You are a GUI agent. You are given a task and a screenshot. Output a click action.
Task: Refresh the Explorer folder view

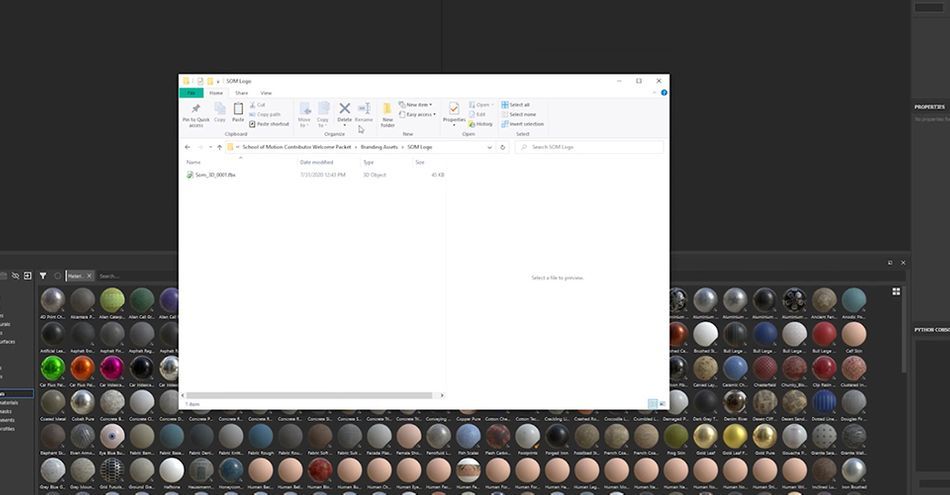click(x=502, y=147)
